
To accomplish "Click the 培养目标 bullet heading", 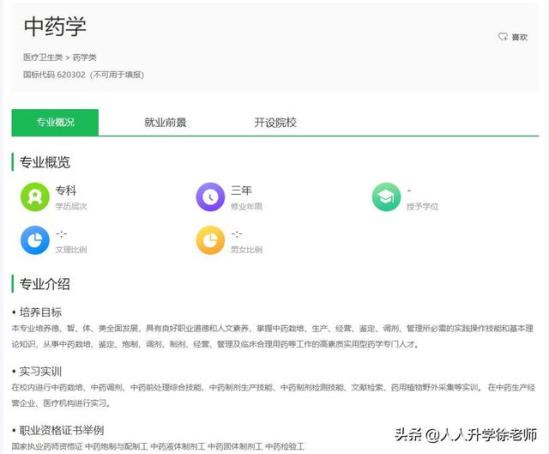I will [41, 312].
